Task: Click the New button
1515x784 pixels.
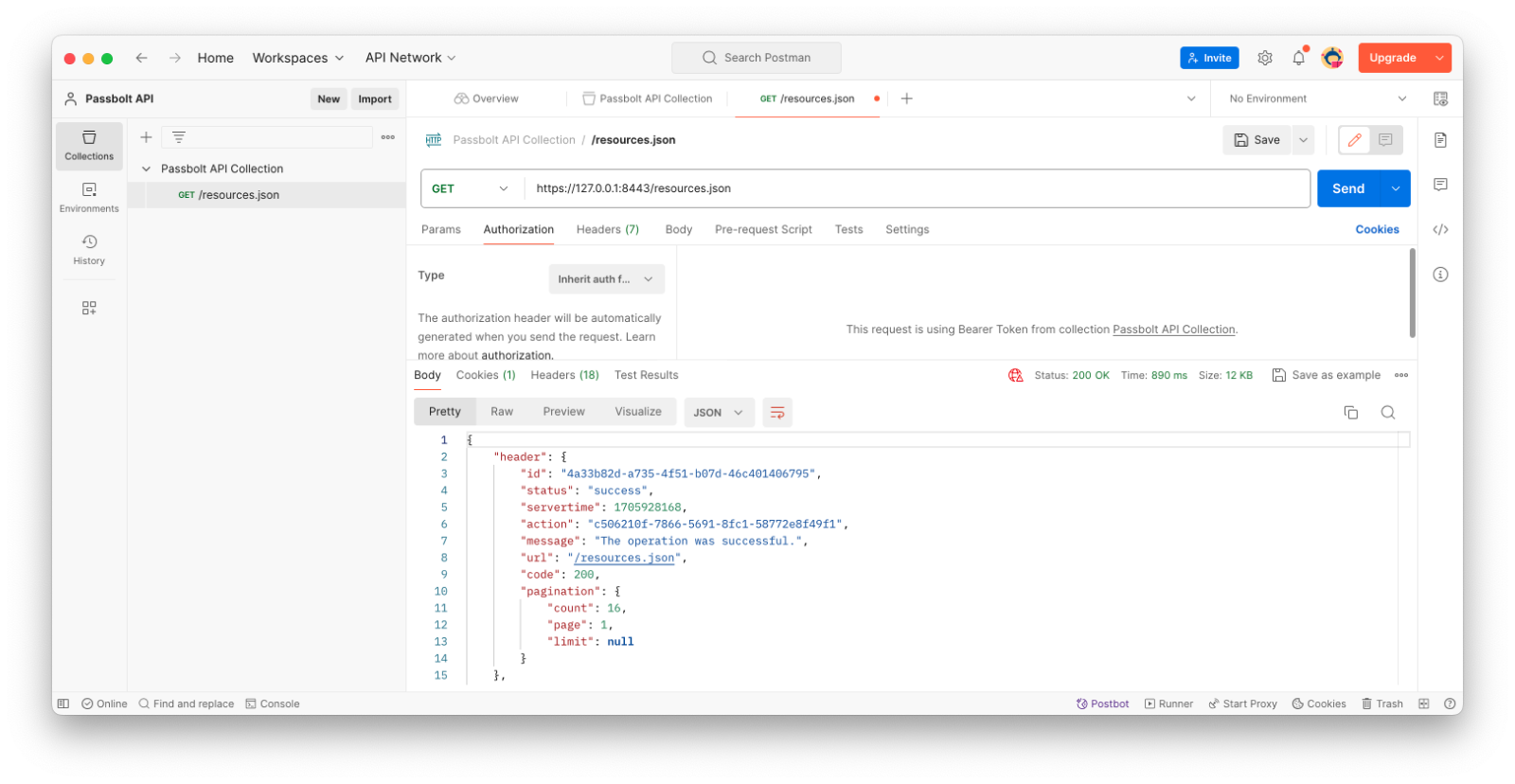Action: point(329,98)
